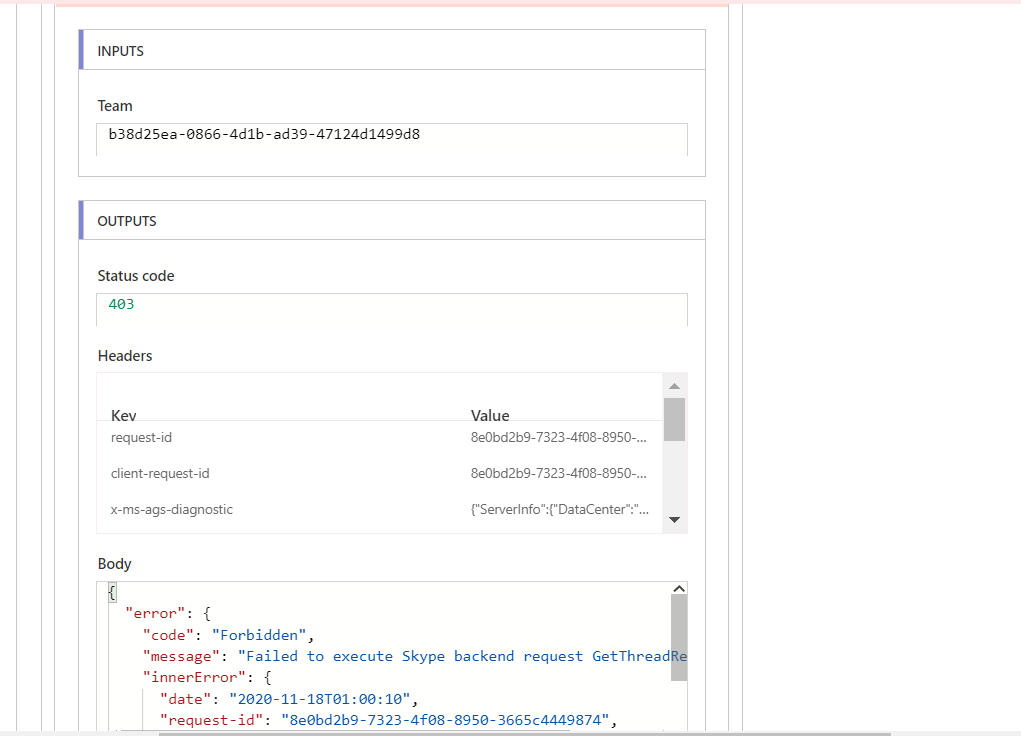The image size is (1021, 736).
Task: Click the Headers table scrollbar thumb
Action: (675, 419)
